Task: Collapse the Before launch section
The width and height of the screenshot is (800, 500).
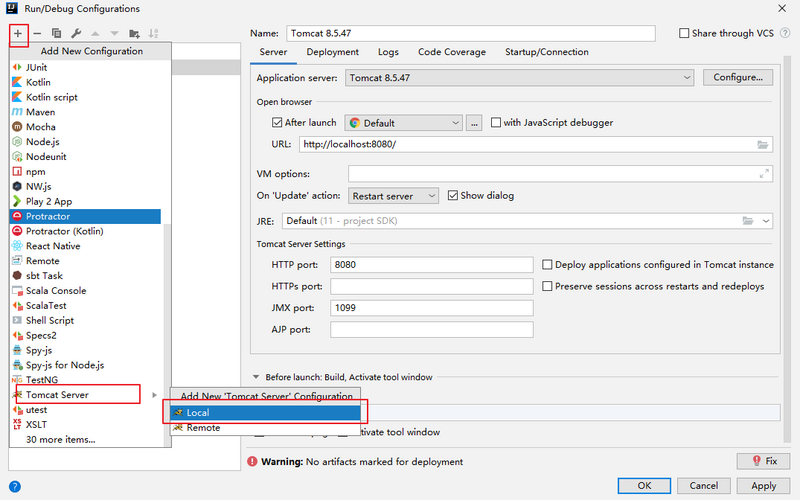Action: click(256, 377)
